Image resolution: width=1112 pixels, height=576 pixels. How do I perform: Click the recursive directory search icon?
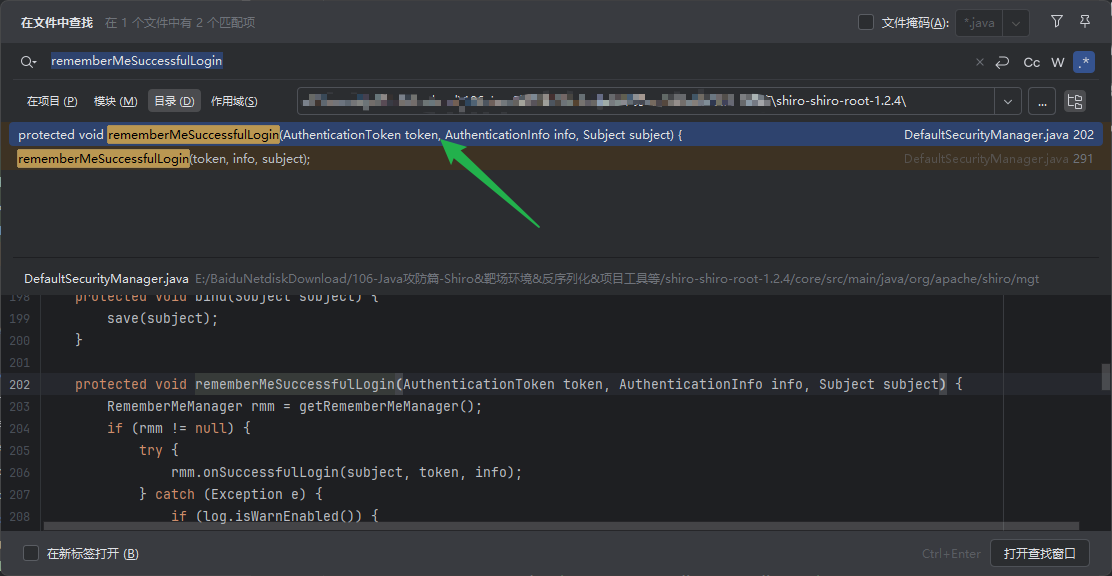click(x=1074, y=101)
